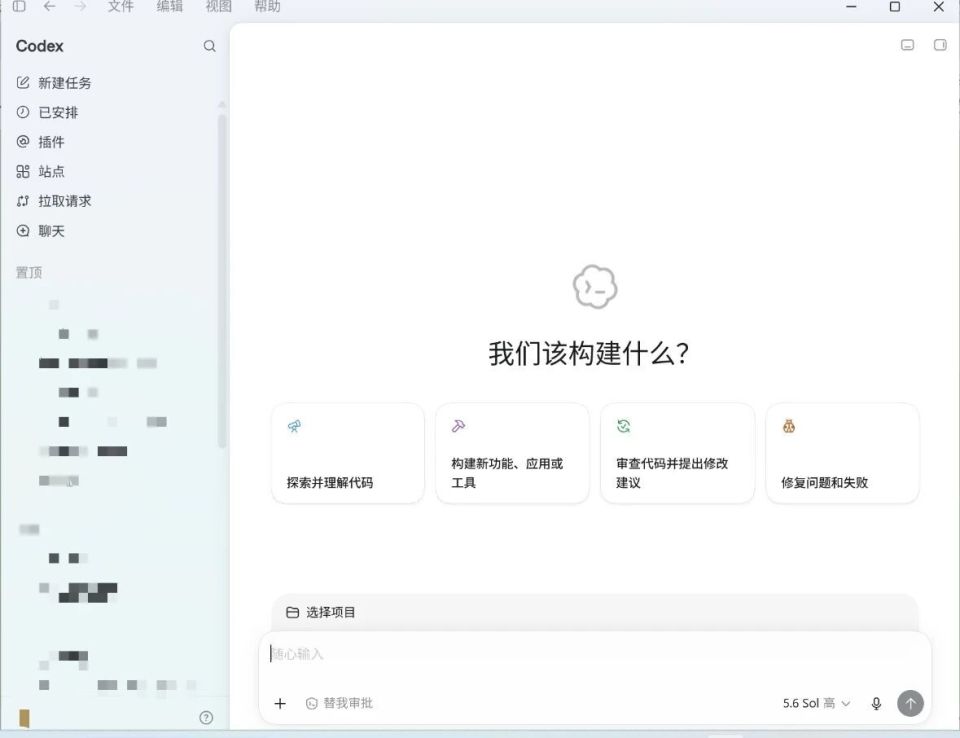Toggle the right side panel icon
Screen dimensions: 960x738
[x=940, y=45]
